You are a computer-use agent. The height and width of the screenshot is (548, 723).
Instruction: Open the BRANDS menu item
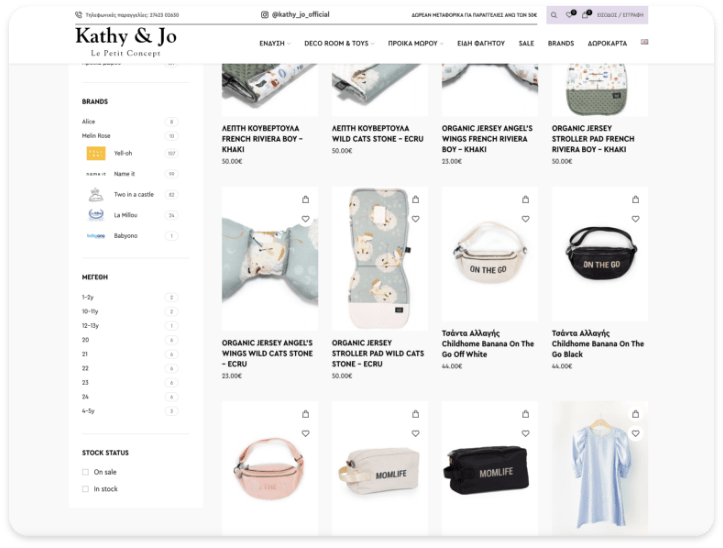pyautogui.click(x=561, y=44)
